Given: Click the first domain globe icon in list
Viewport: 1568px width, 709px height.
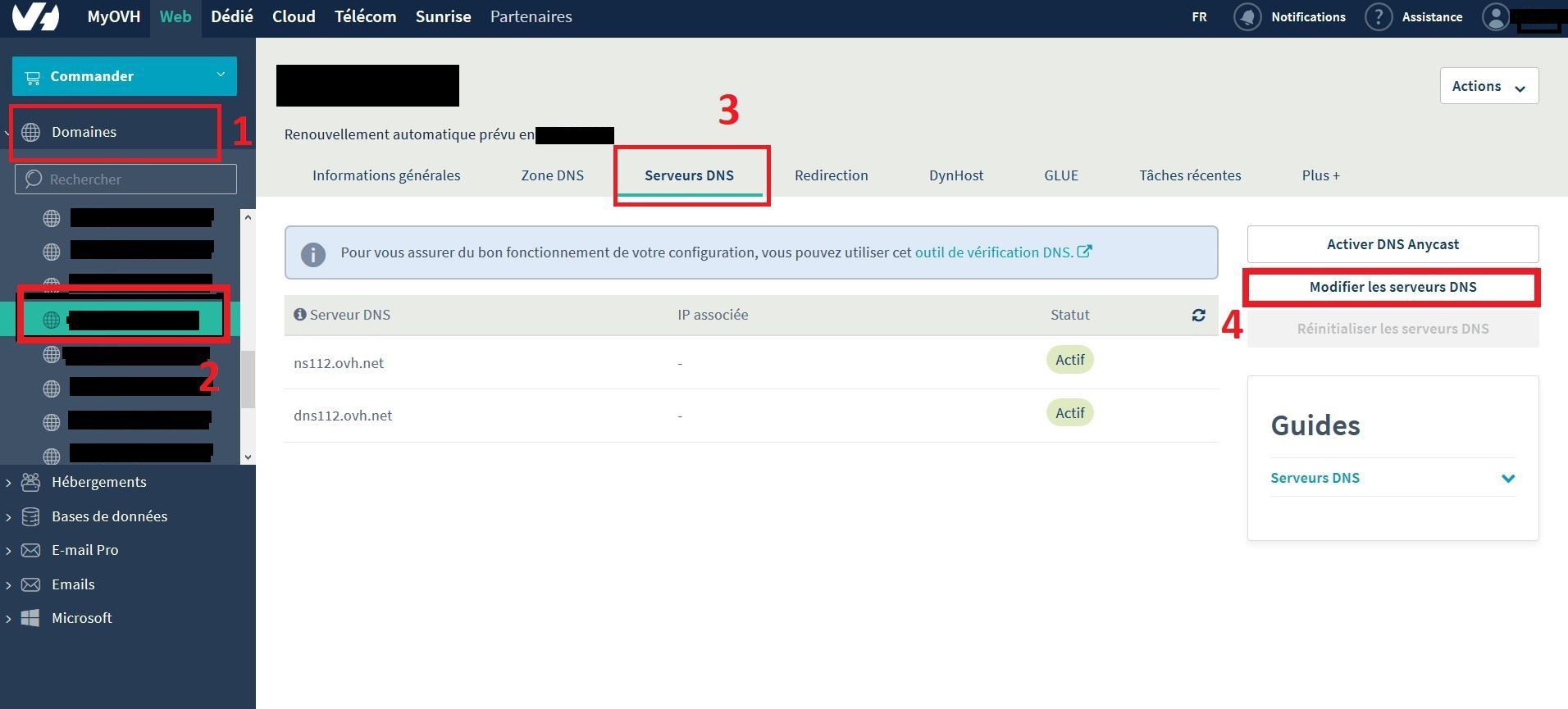Looking at the screenshot, I should [x=52, y=218].
